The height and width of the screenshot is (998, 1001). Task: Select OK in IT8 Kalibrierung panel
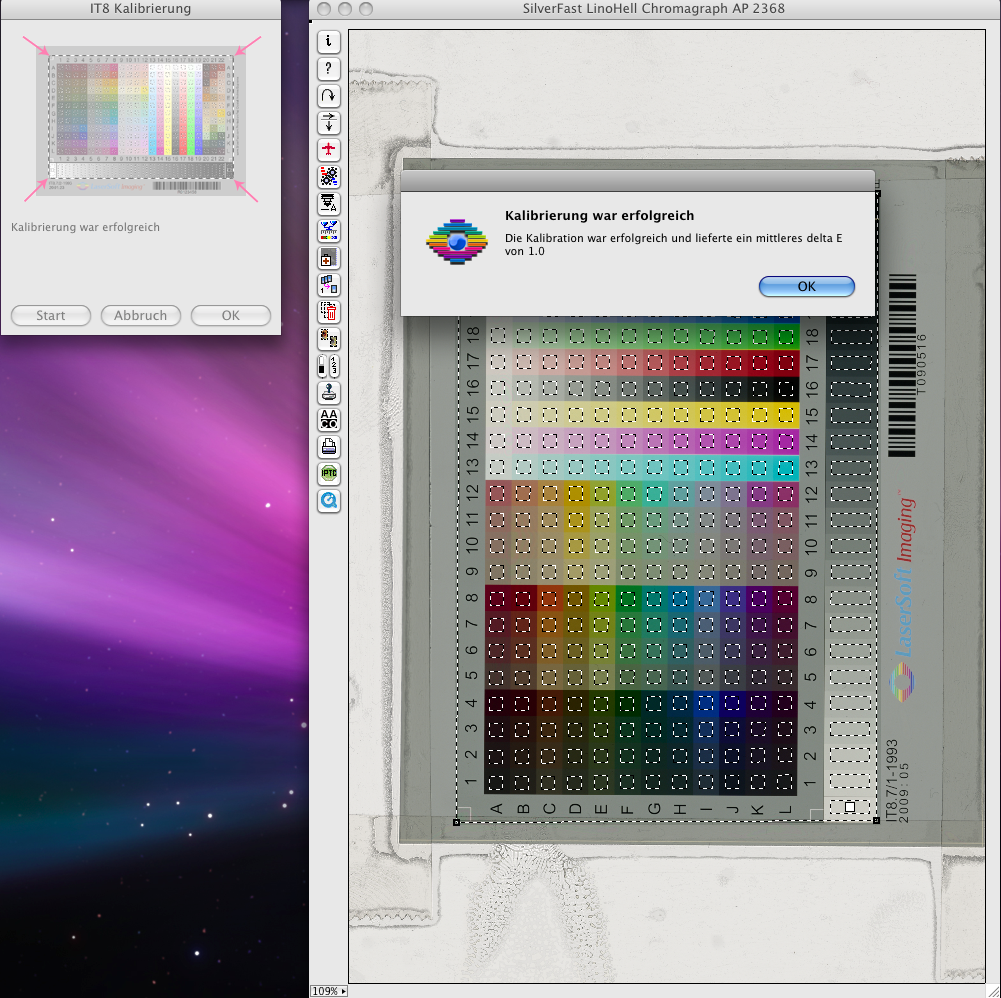230,315
